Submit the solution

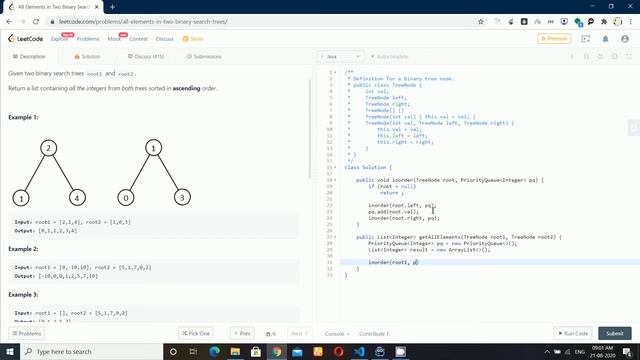(x=615, y=333)
